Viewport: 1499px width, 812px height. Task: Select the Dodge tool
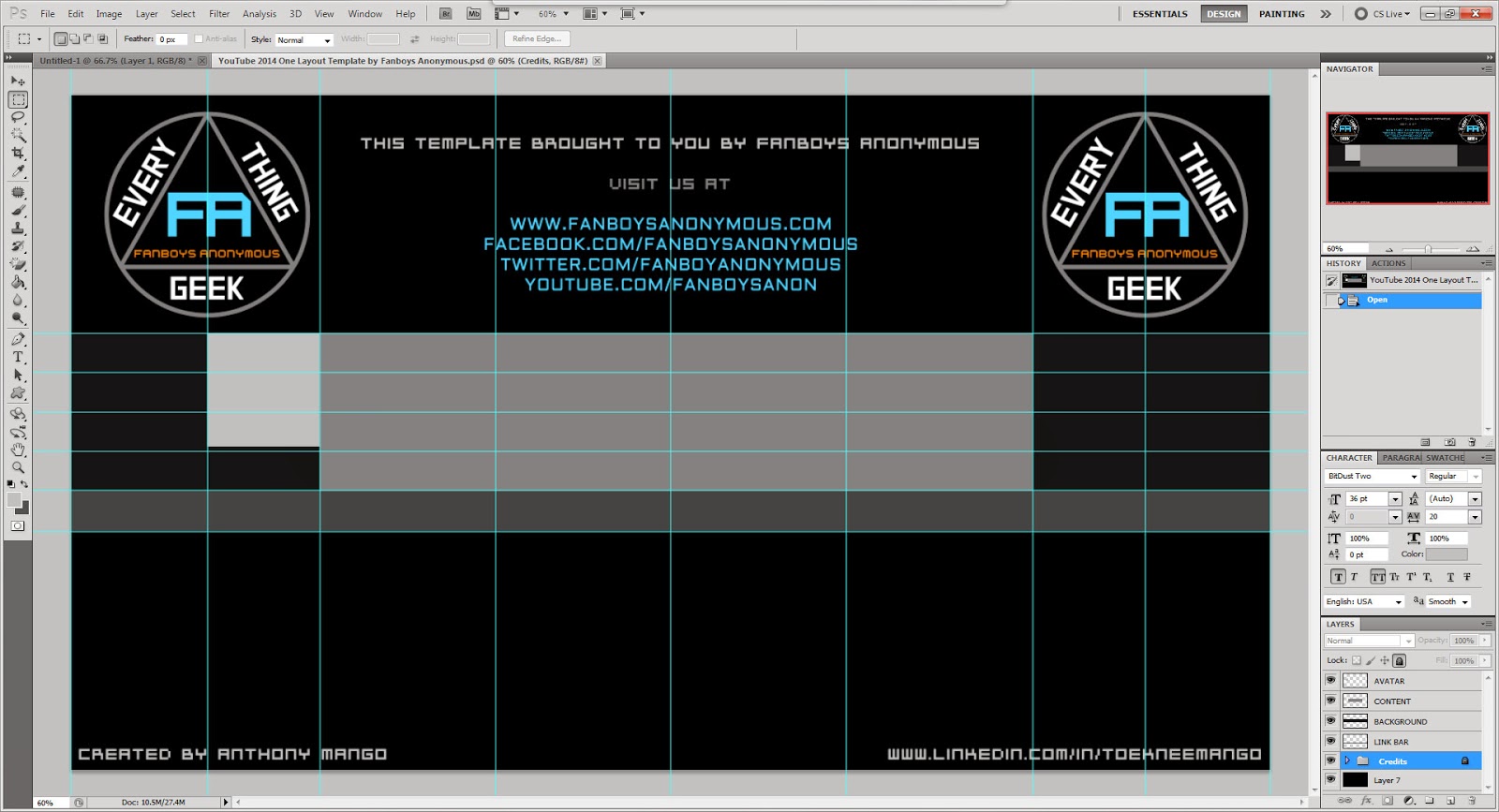[x=18, y=318]
